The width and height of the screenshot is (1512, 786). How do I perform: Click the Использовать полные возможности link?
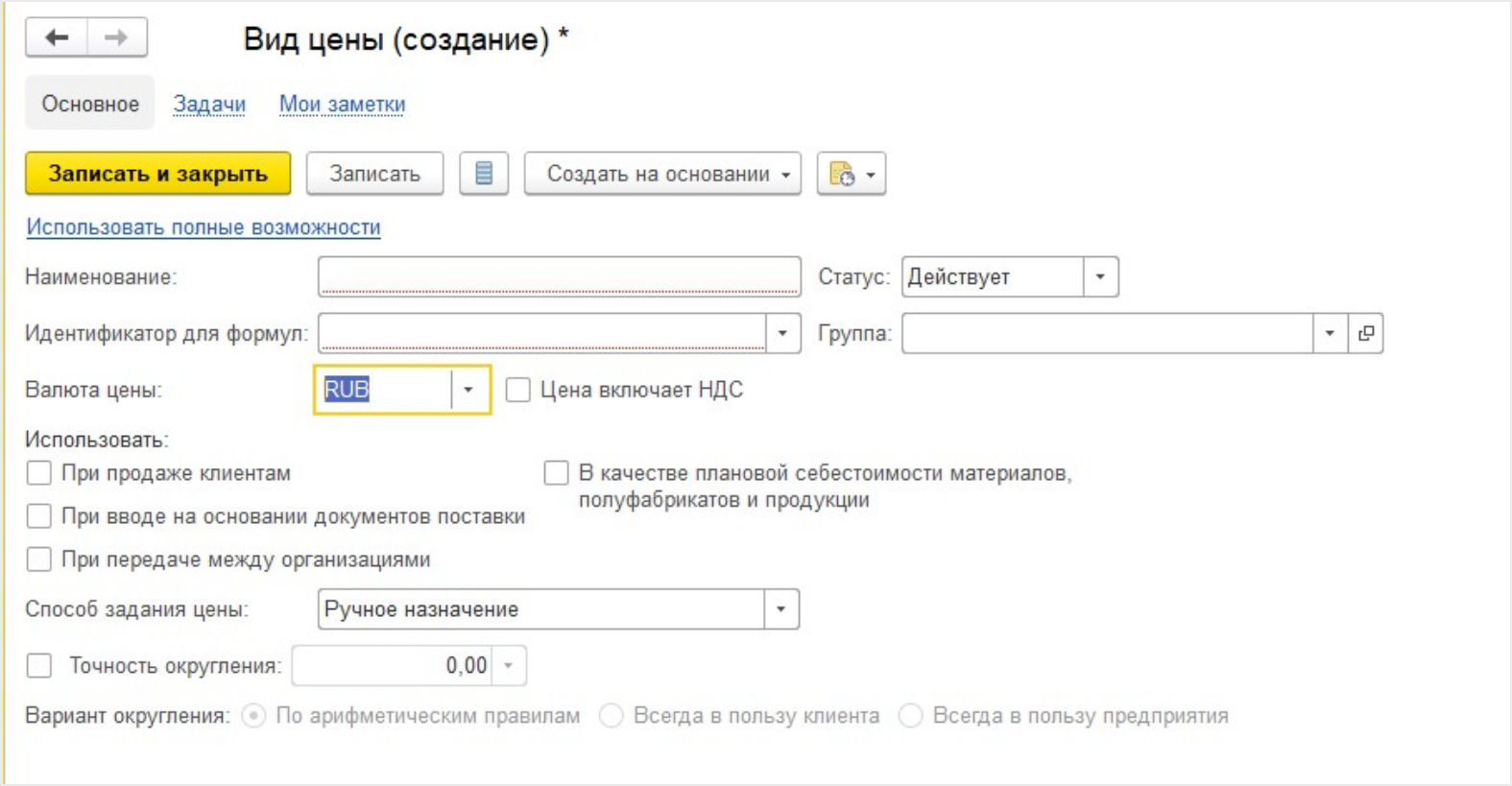click(204, 227)
